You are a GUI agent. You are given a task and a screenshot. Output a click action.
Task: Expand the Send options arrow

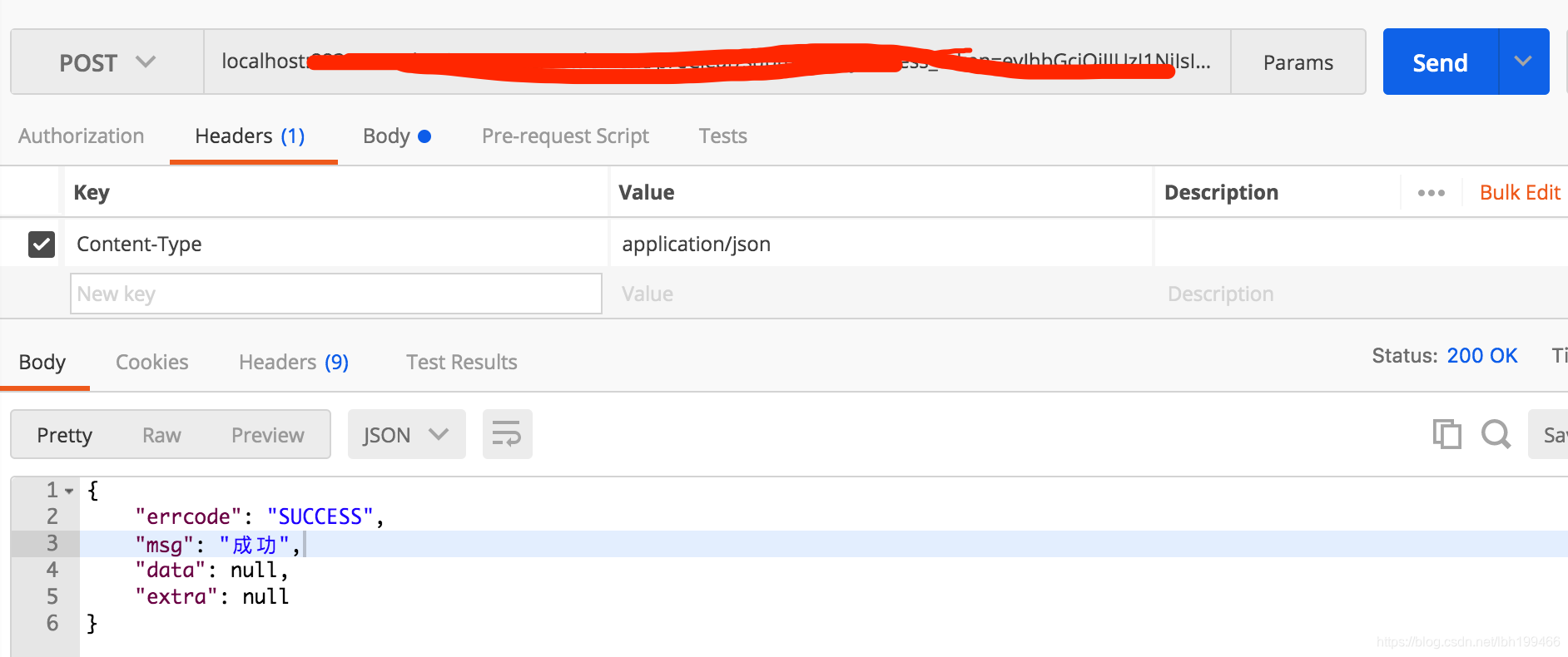pos(1523,62)
